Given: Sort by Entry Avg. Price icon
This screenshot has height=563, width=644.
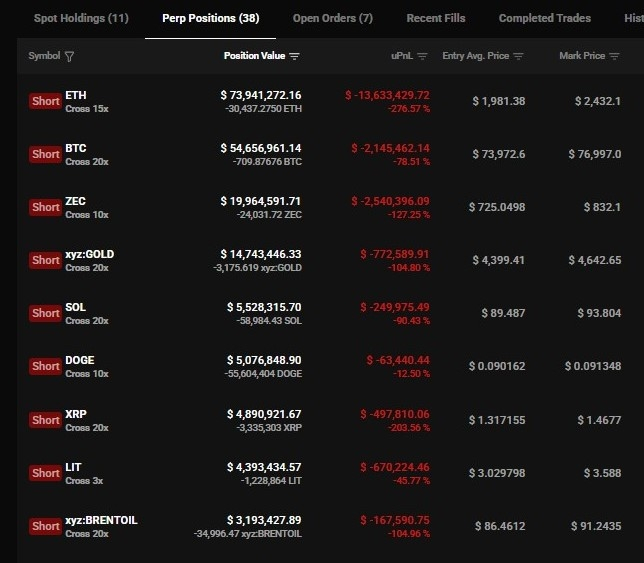Looking at the screenshot, I should point(518,56).
